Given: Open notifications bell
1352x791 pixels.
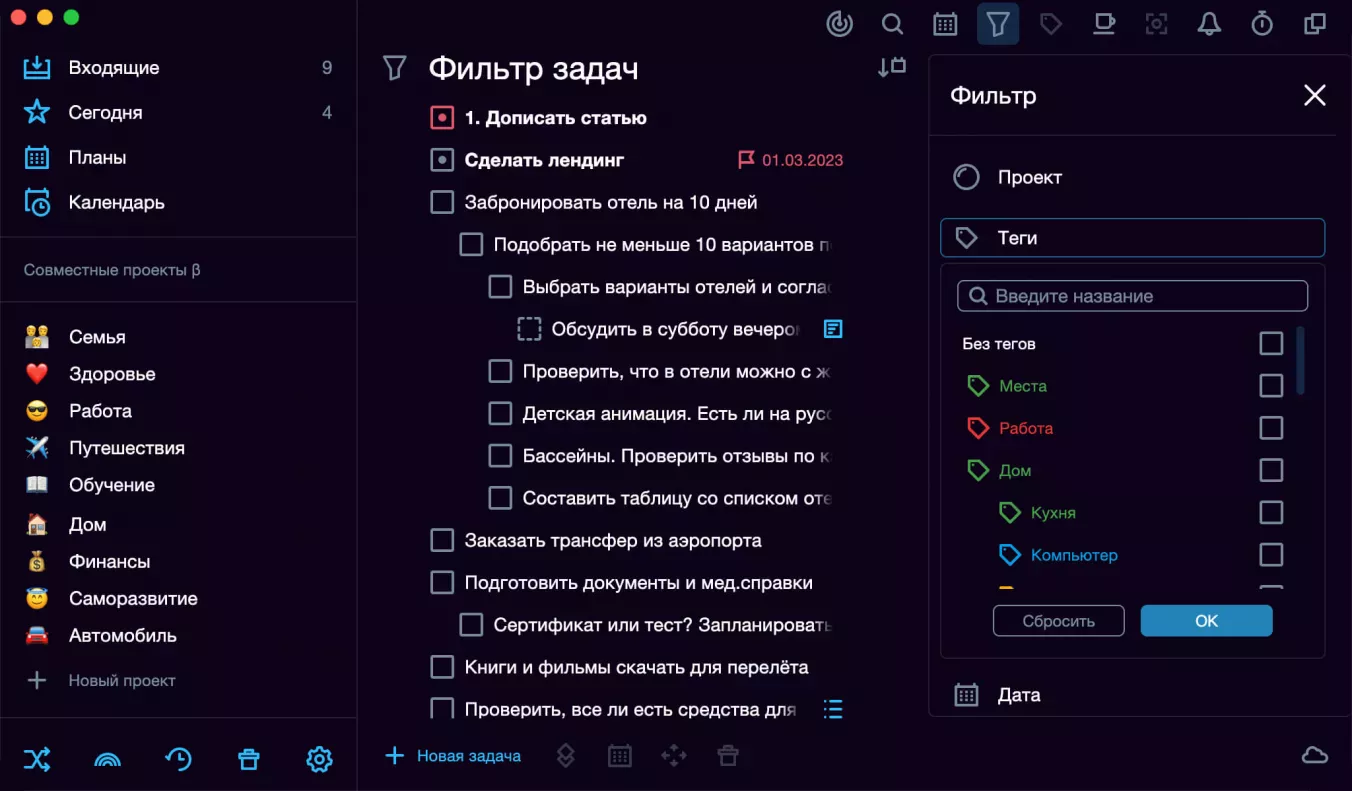Looking at the screenshot, I should tap(1209, 24).
